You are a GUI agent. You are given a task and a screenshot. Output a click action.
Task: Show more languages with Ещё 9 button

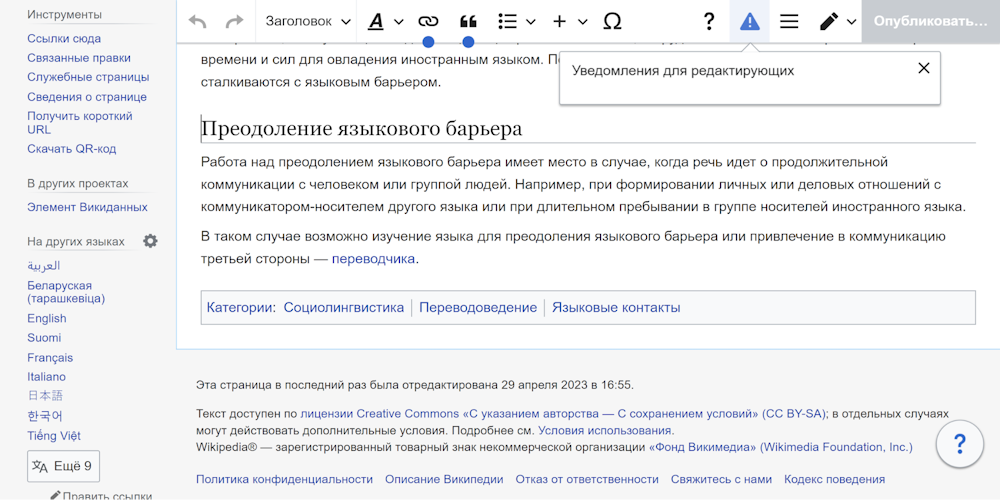click(63, 466)
